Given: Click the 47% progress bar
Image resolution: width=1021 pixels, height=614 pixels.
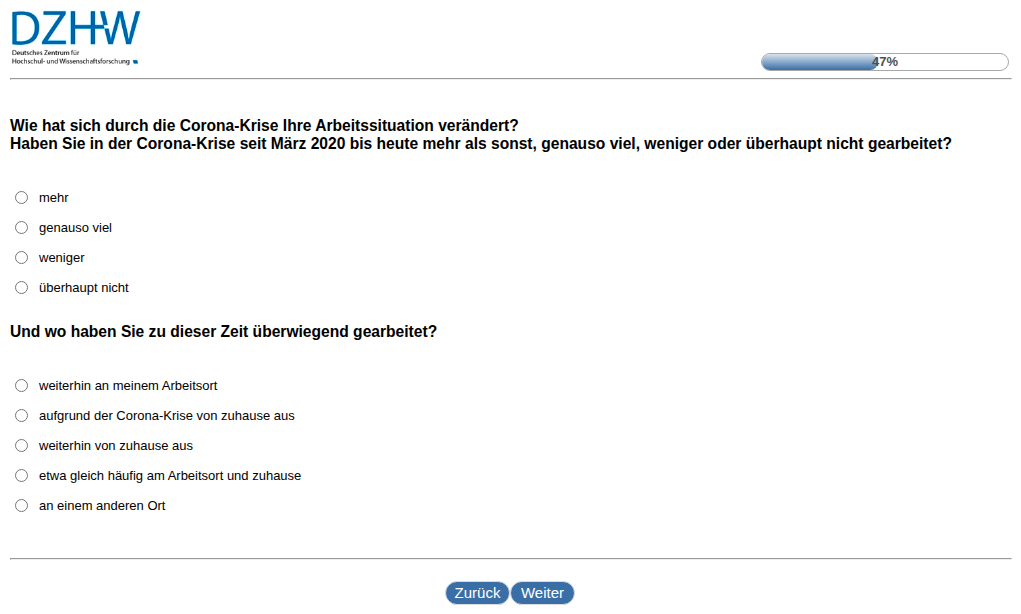Looking at the screenshot, I should click(x=885, y=62).
